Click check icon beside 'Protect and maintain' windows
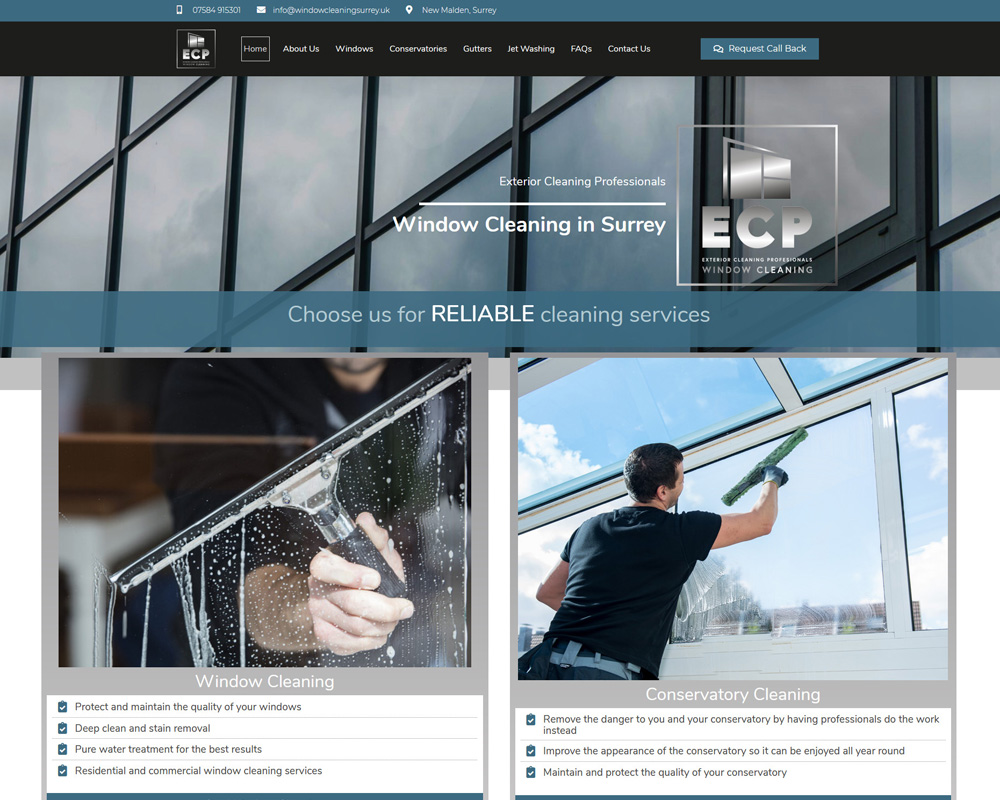Image resolution: width=1000 pixels, height=800 pixels. click(x=63, y=707)
